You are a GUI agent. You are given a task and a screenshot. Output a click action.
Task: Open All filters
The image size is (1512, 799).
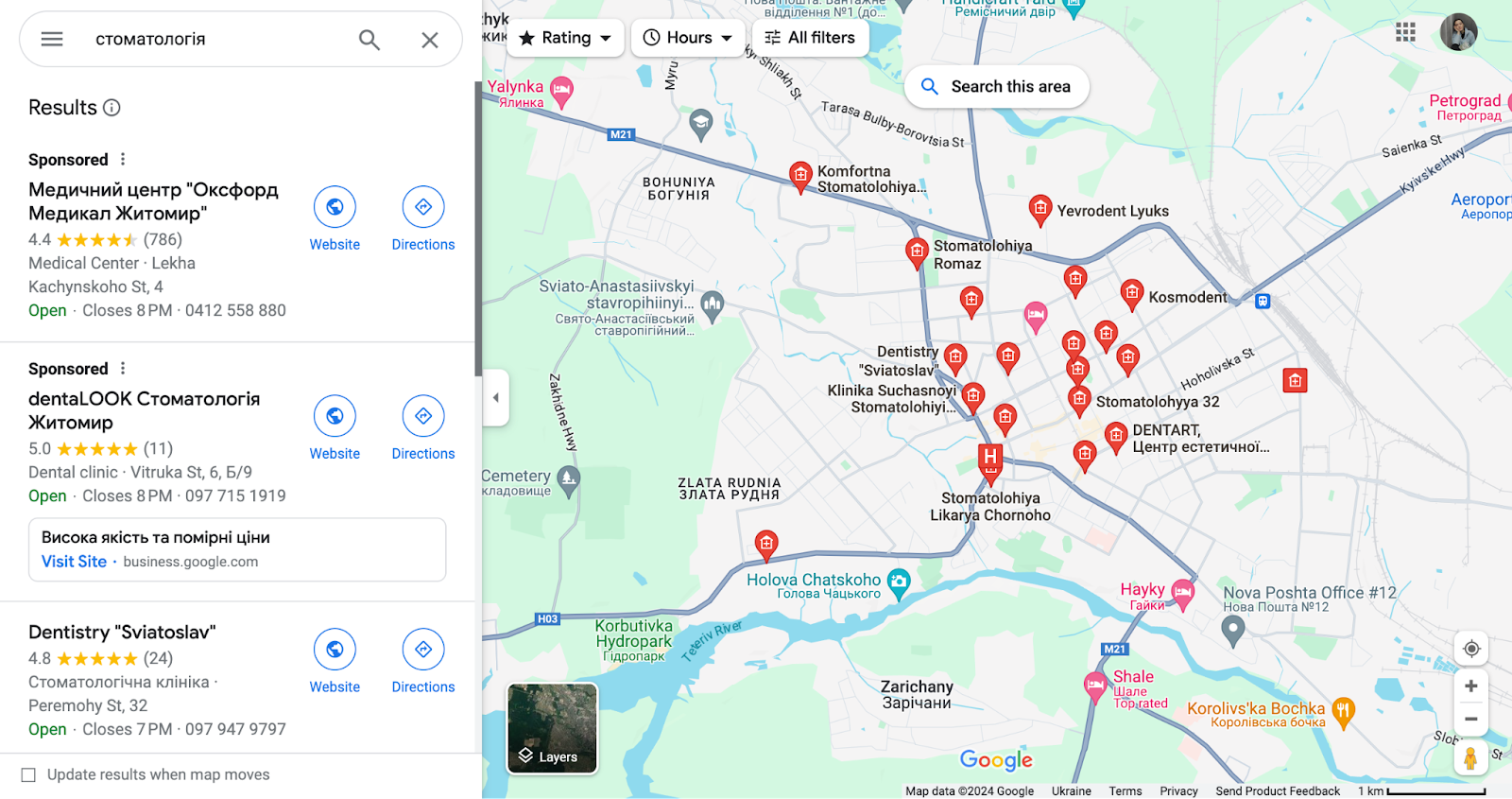[810, 38]
